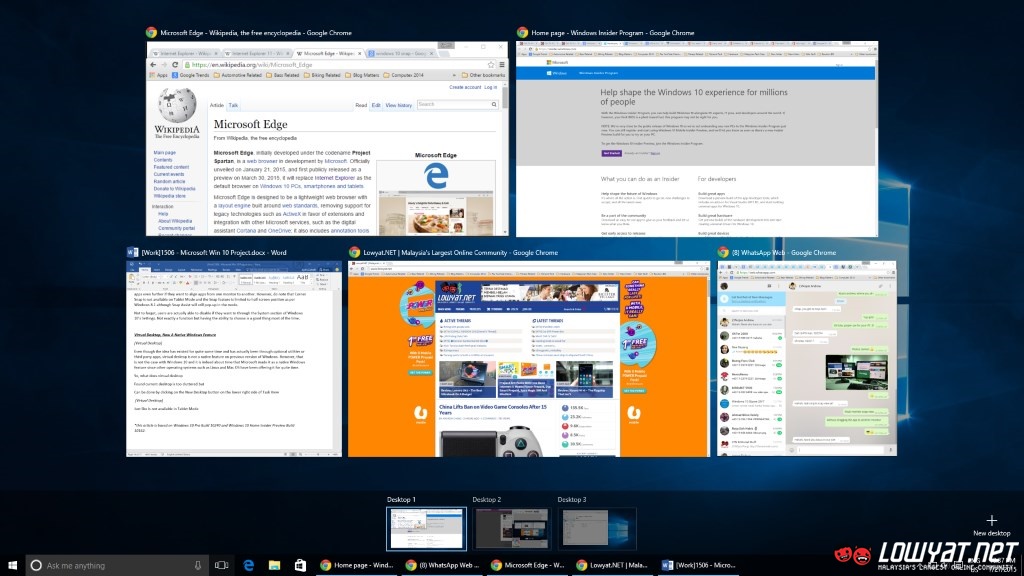The height and width of the screenshot is (576, 1024).
Task: Follow the Internet Explorer link in article
Action: (334, 178)
